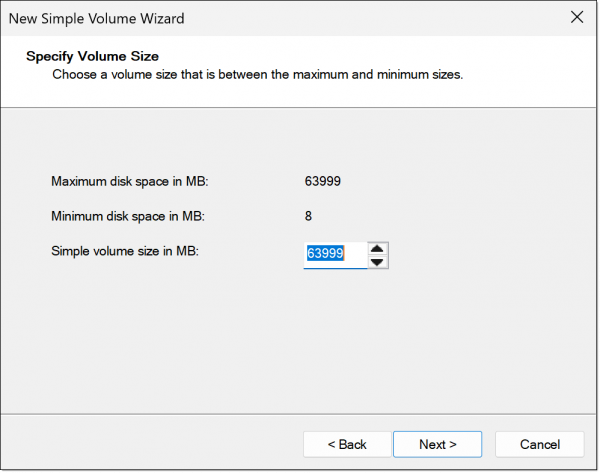Screen dimensions: 600x473
Task: Go back using the Back button
Action: tap(347, 444)
